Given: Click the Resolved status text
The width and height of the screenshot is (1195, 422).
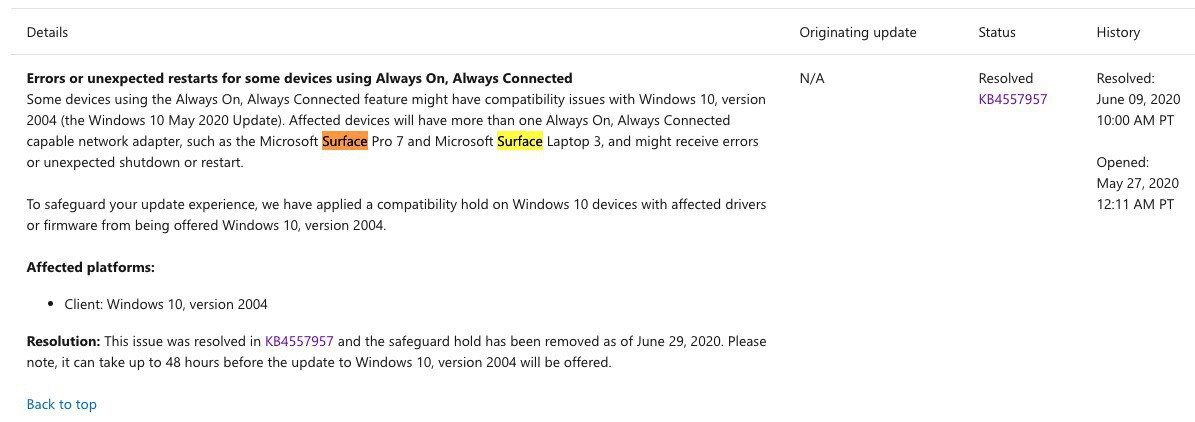Looking at the screenshot, I should [1005, 78].
